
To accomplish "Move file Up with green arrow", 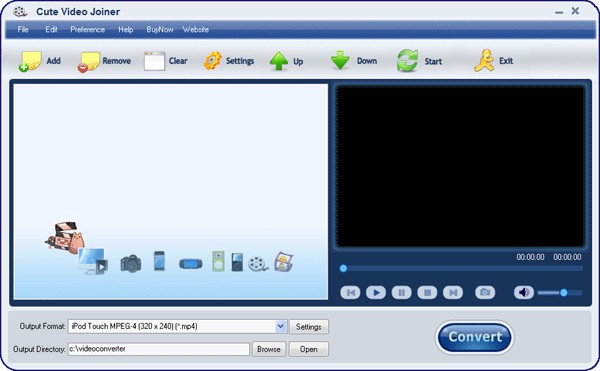I will [x=279, y=61].
